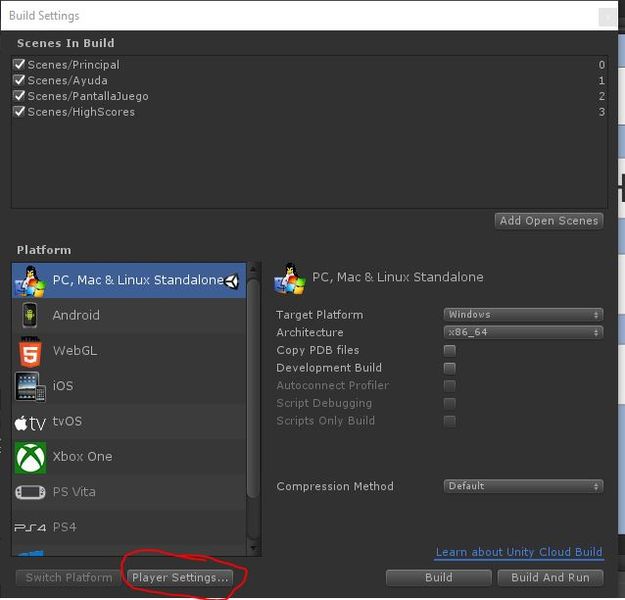Open Player Settings
The height and width of the screenshot is (600, 625).
tap(180, 578)
